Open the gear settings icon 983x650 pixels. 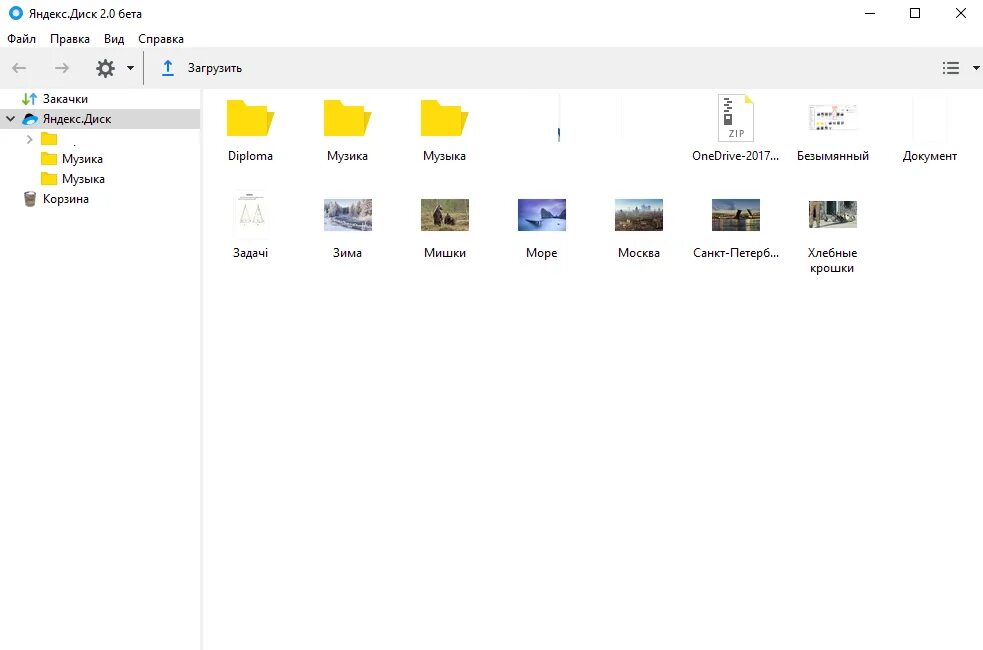click(105, 68)
